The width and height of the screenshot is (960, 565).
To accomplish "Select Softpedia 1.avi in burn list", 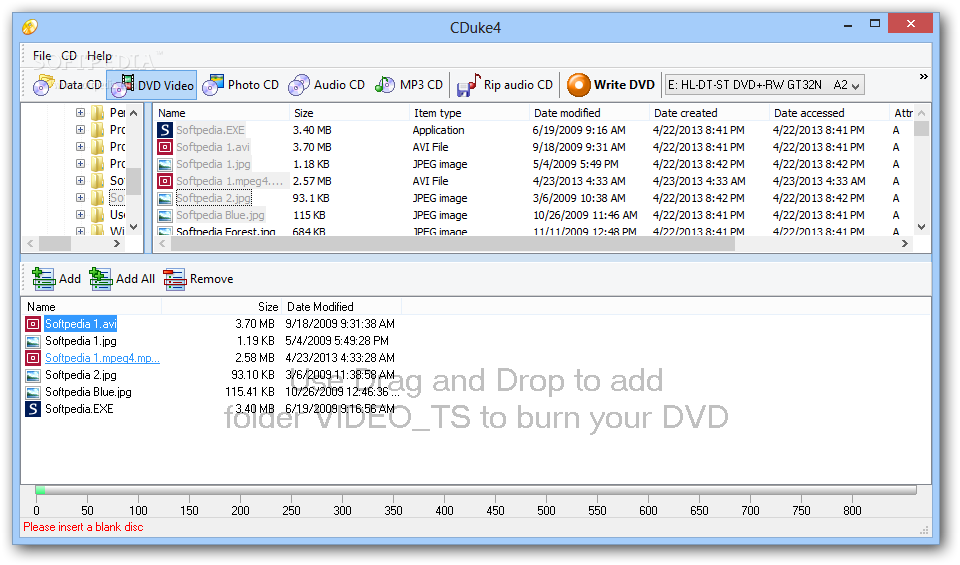I will click(x=81, y=324).
